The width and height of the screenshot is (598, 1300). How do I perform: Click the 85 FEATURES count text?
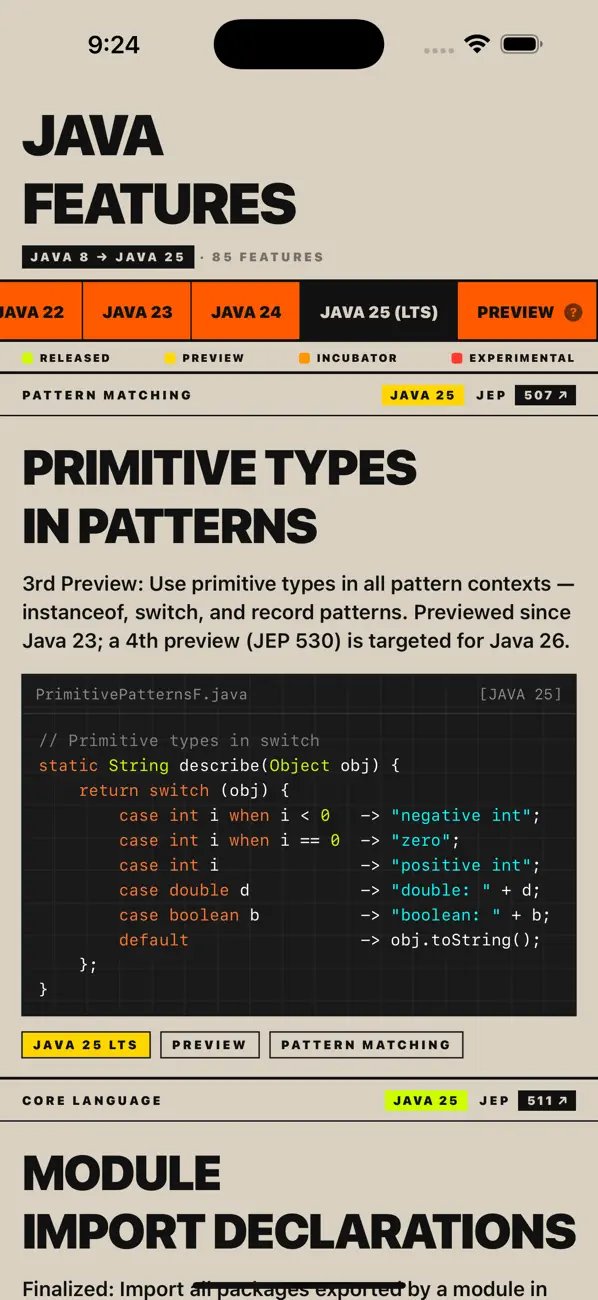[268, 257]
